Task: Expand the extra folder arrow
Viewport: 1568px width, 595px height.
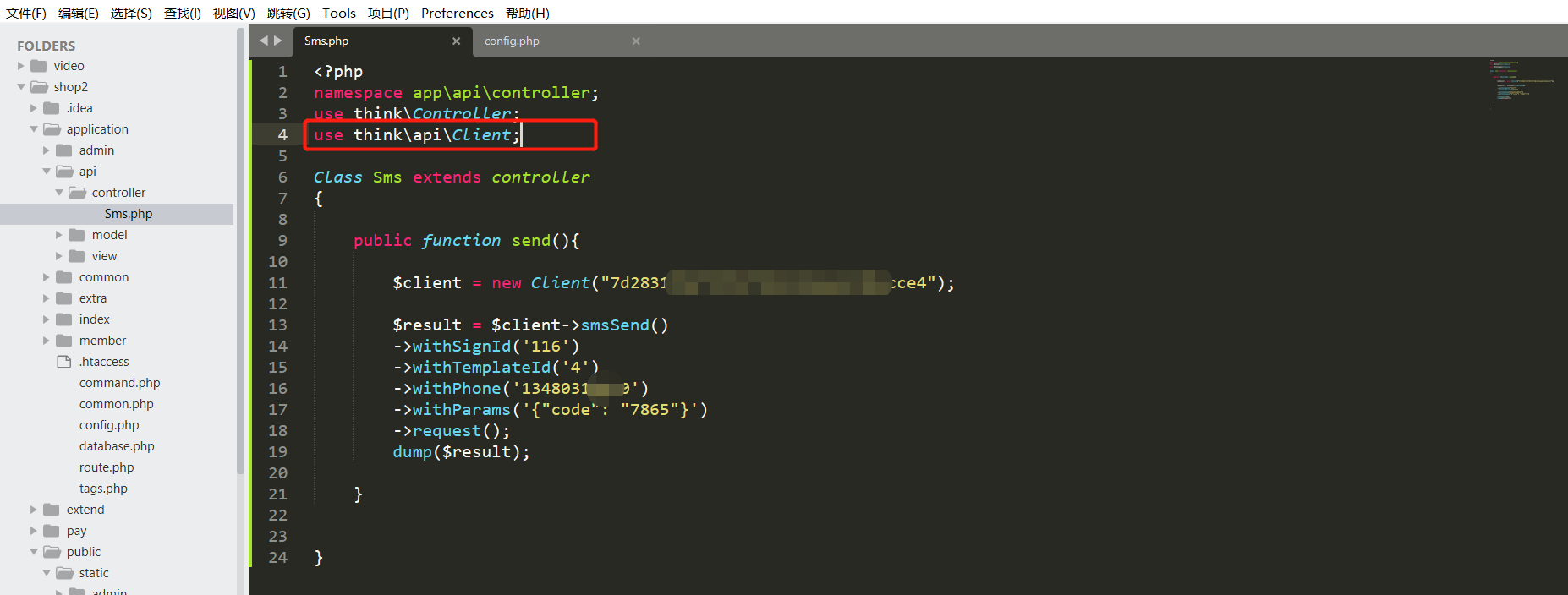Action: [47, 298]
